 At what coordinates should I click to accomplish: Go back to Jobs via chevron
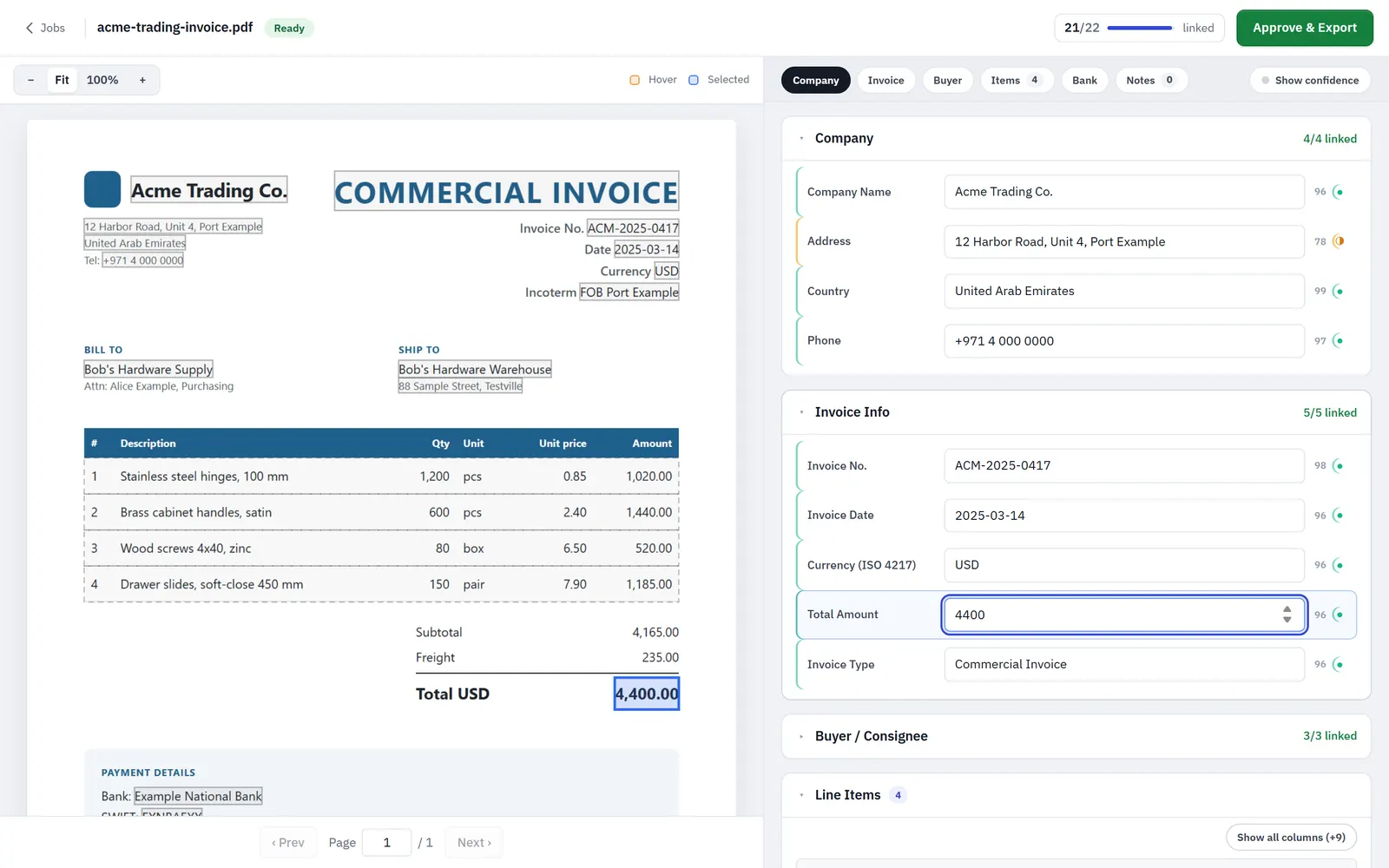pos(30,28)
